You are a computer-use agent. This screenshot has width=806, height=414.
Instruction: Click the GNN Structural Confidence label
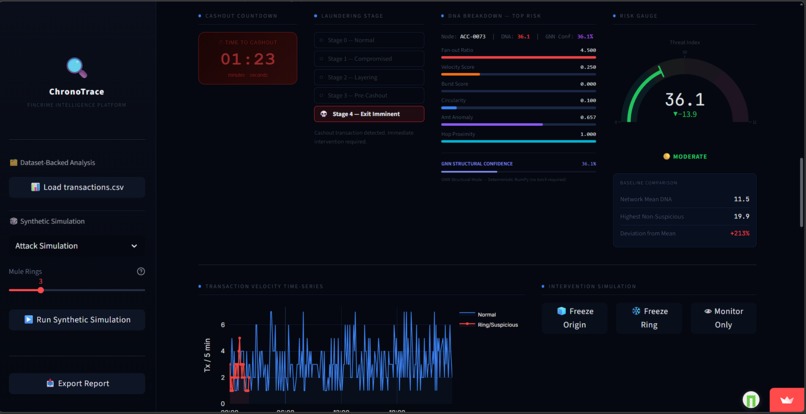point(477,164)
